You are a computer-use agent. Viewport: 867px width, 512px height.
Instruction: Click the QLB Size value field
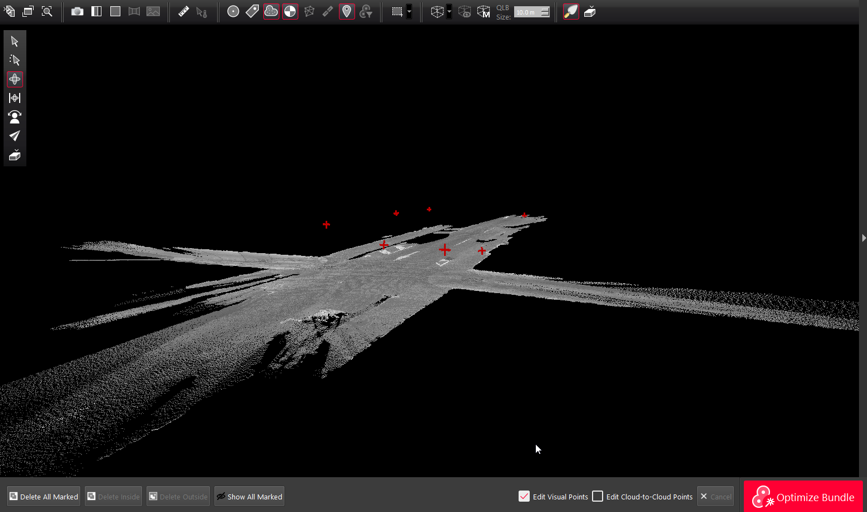point(526,12)
